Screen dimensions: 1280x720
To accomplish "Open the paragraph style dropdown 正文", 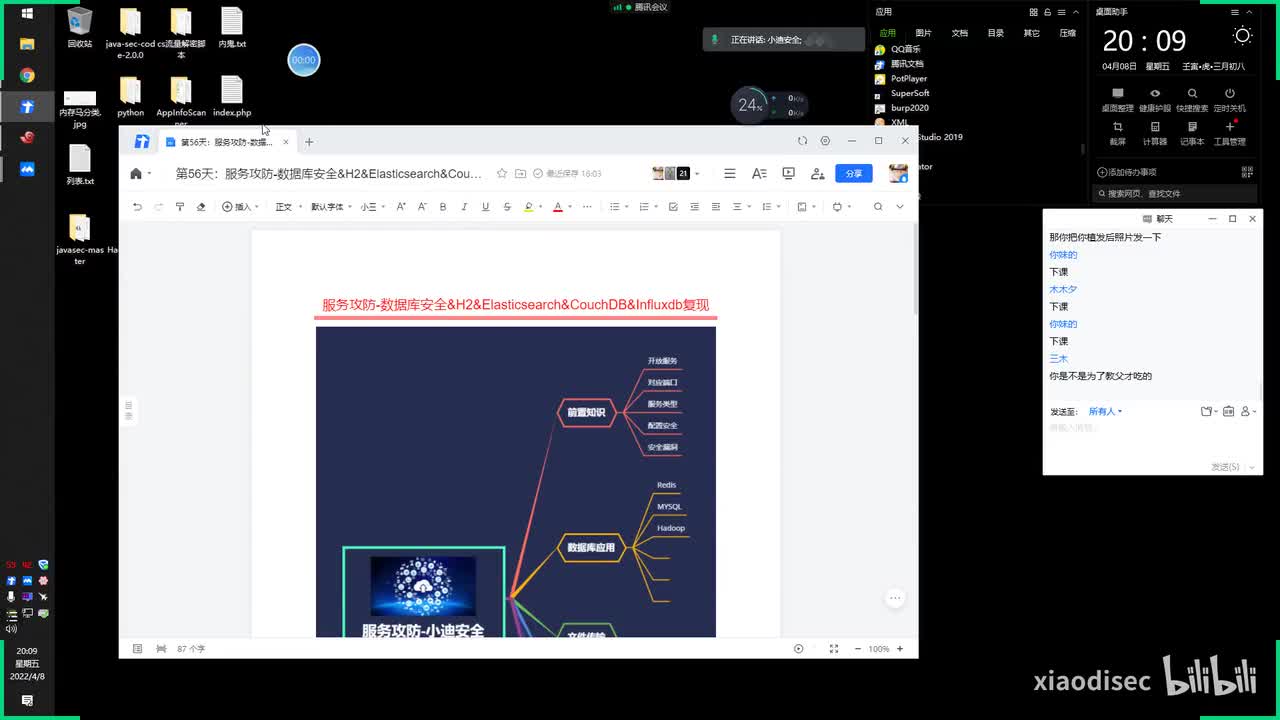I will pos(288,207).
